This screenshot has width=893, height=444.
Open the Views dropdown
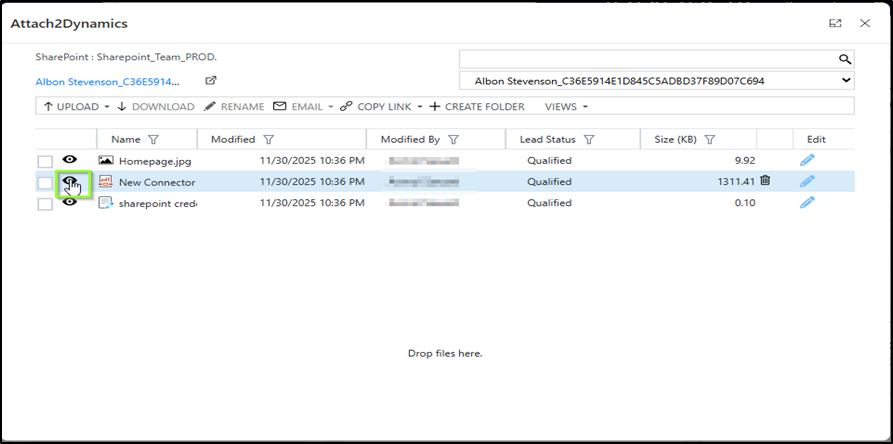pyautogui.click(x=566, y=107)
